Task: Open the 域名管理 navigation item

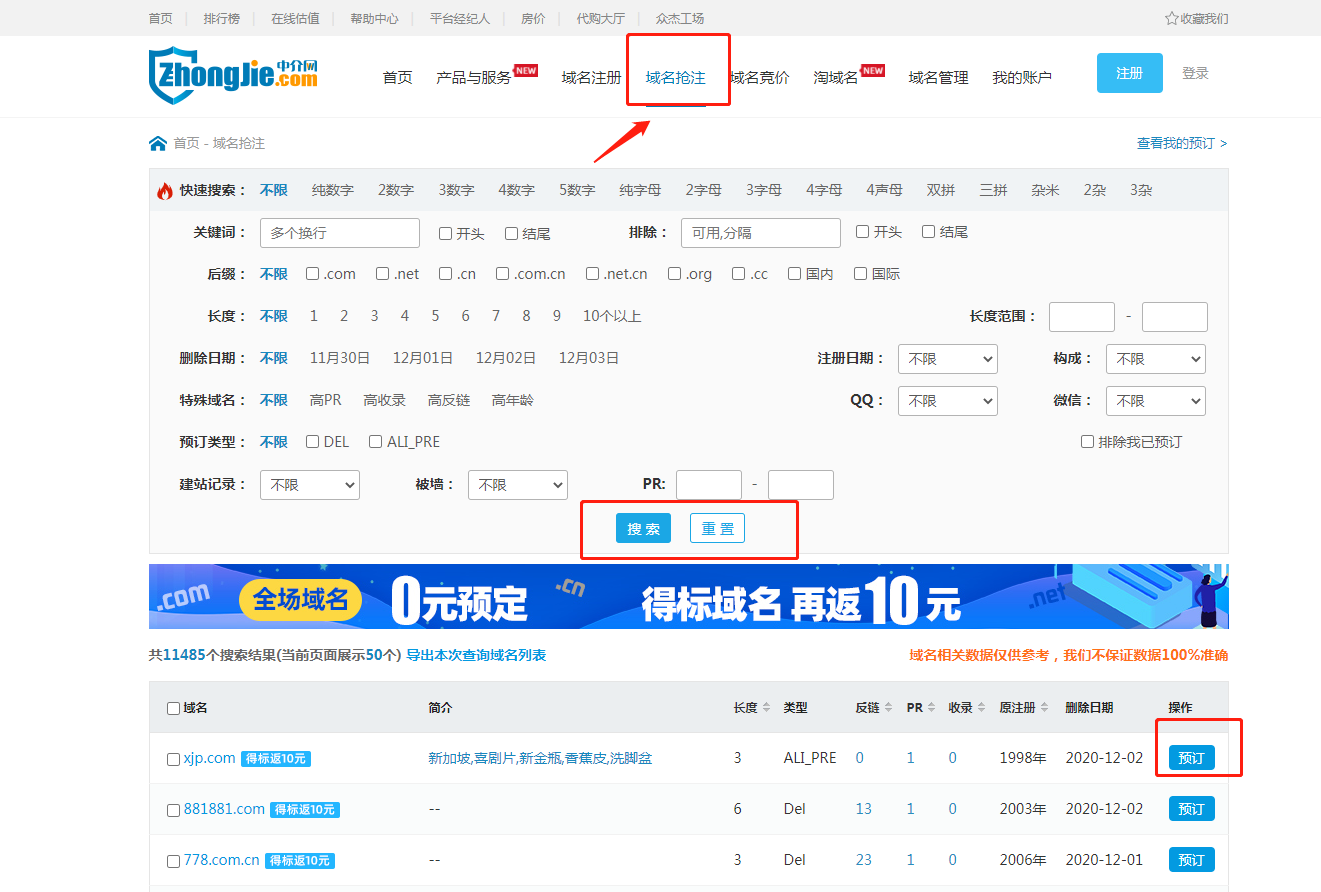Action: [x=938, y=78]
